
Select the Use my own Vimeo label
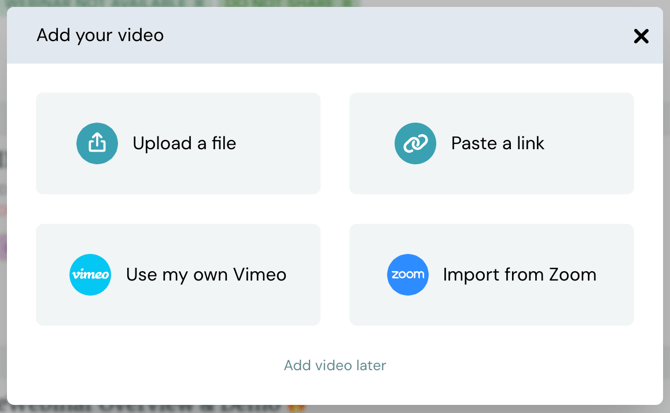click(x=206, y=275)
